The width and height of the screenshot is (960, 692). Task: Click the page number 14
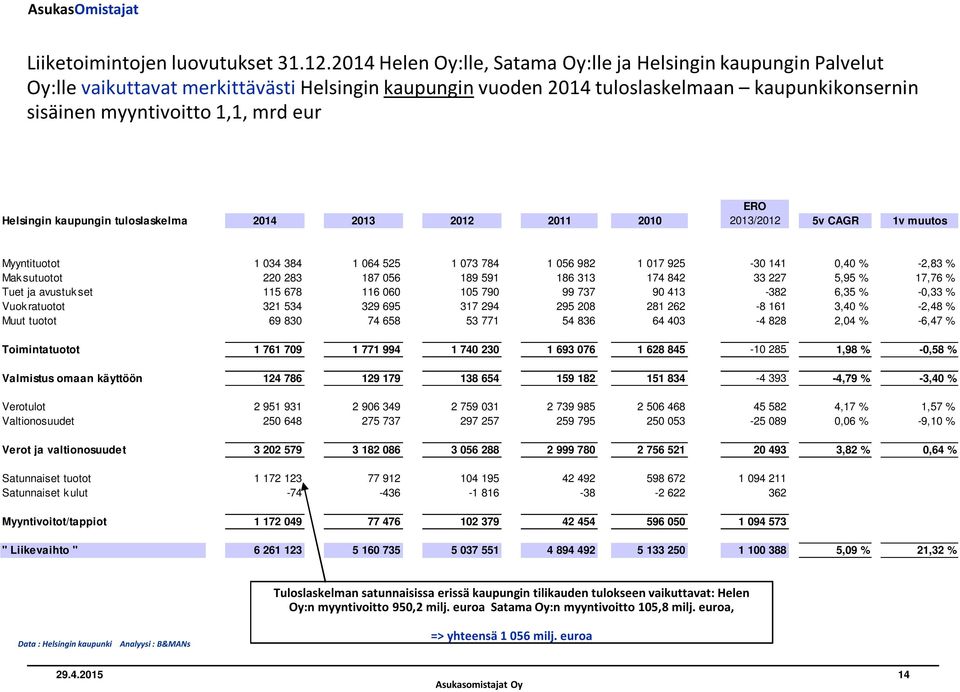[904, 675]
